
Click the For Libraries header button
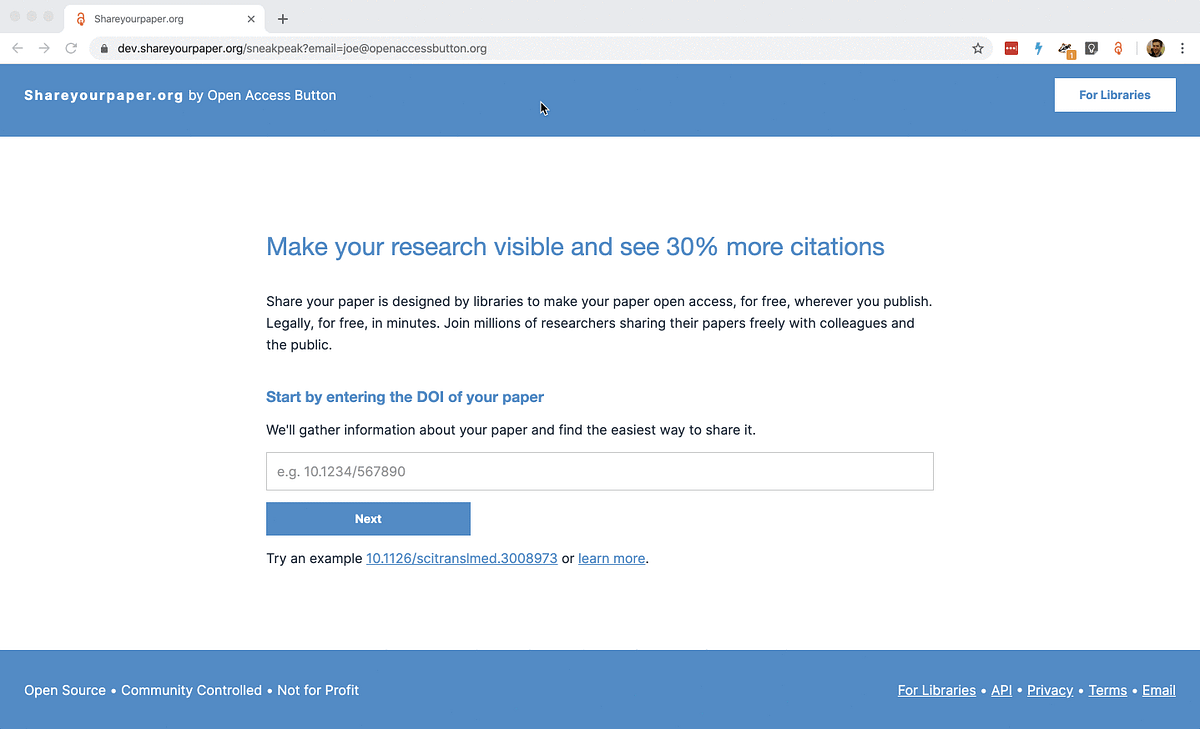pyautogui.click(x=1114, y=94)
